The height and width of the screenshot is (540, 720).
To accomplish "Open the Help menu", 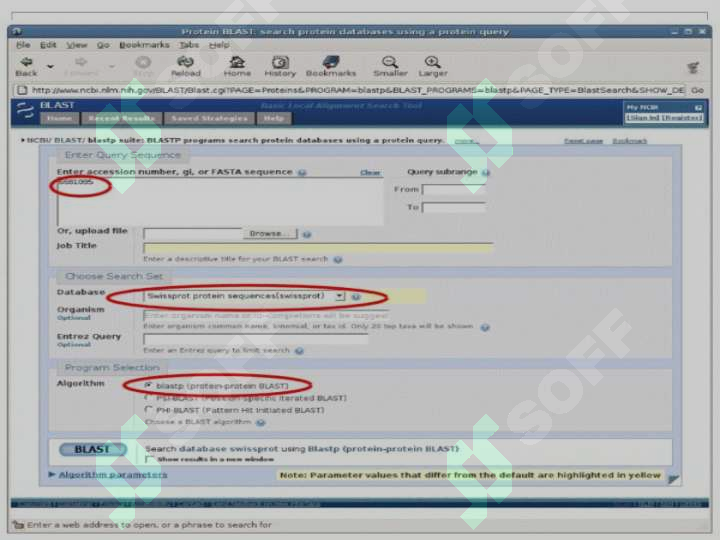I will tap(219, 45).
